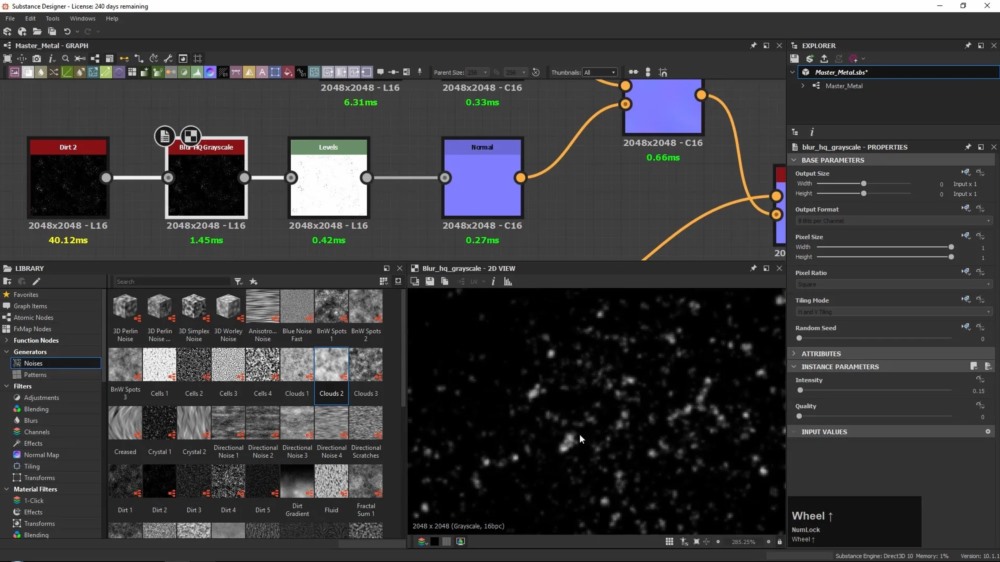Click the camera icon in graph toolbar

pos(36,59)
